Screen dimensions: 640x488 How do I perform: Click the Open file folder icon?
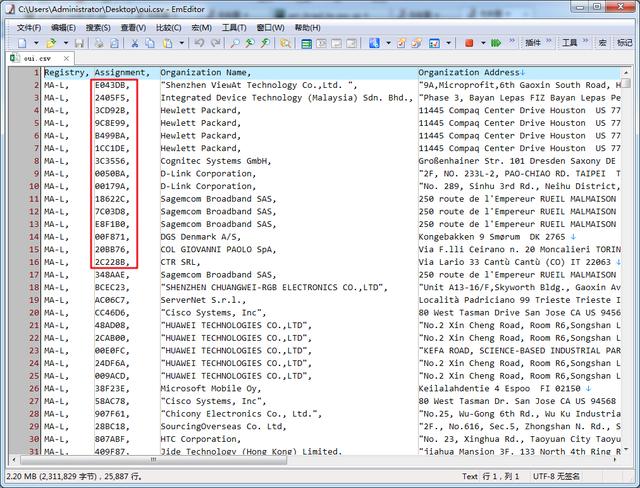51,42
